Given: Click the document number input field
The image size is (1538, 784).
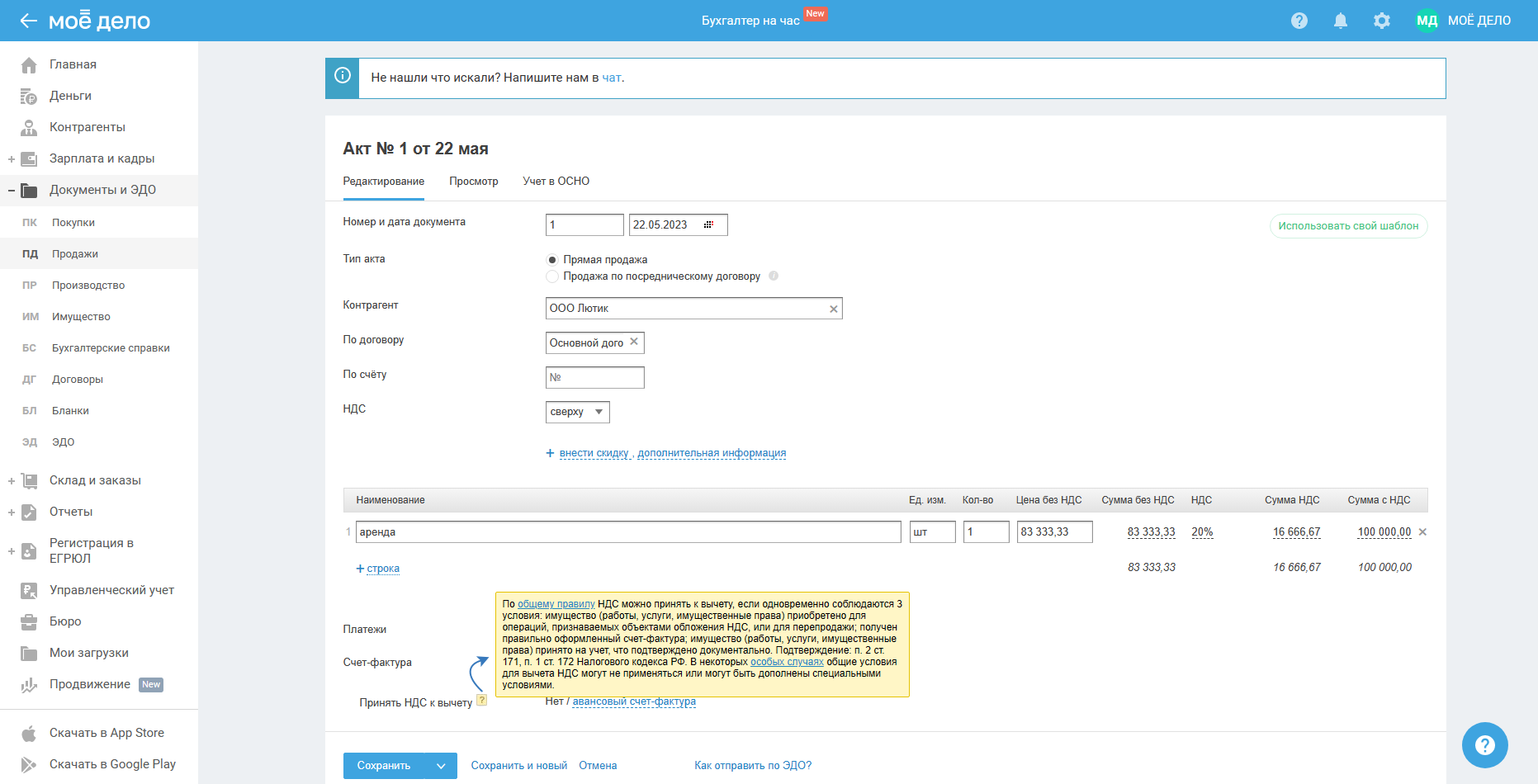Looking at the screenshot, I should coord(584,224).
